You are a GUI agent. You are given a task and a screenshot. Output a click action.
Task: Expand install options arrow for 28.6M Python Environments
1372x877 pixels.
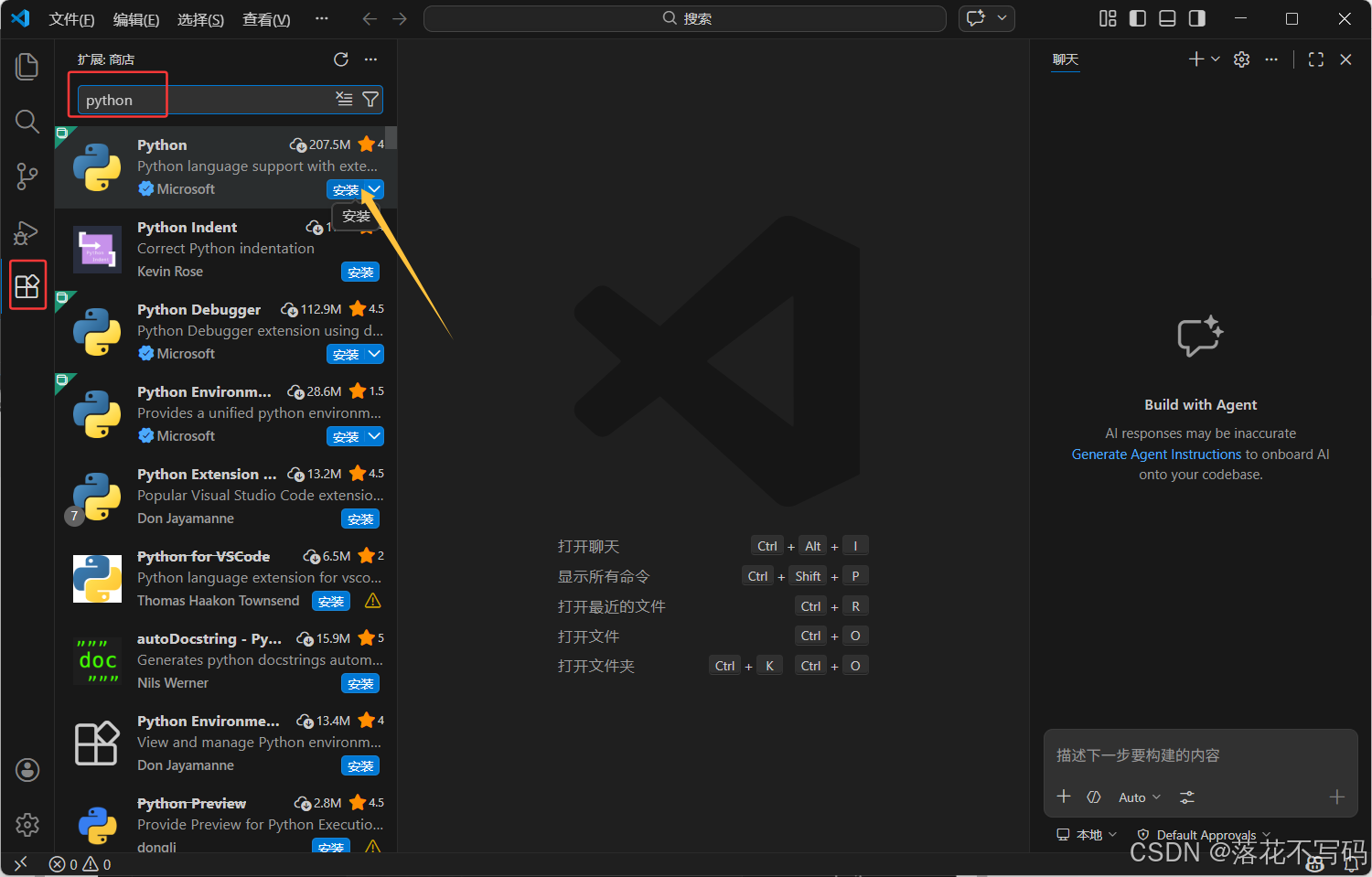click(x=374, y=436)
